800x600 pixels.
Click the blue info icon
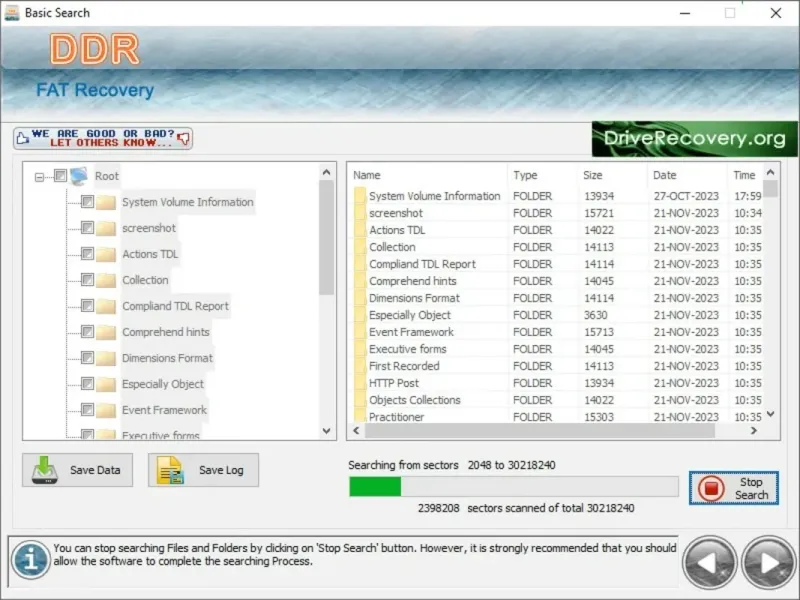point(31,560)
